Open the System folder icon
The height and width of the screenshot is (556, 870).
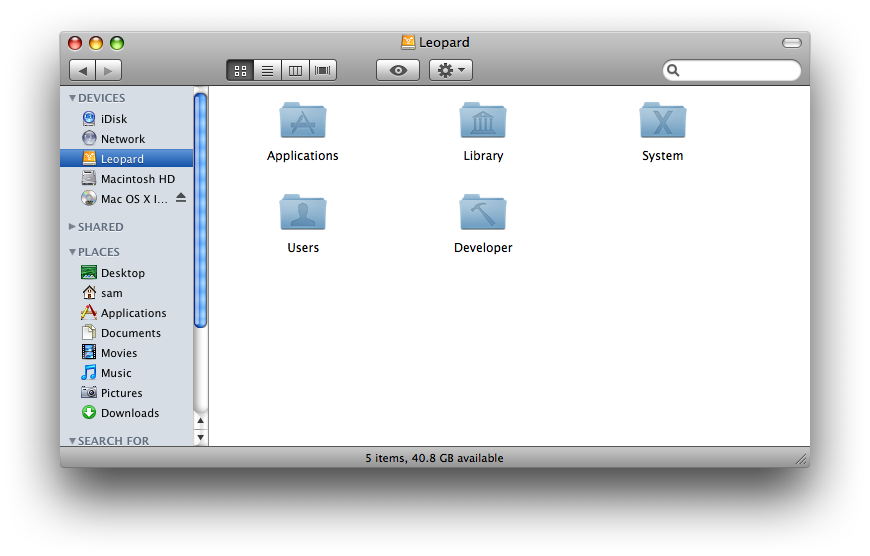click(x=662, y=120)
